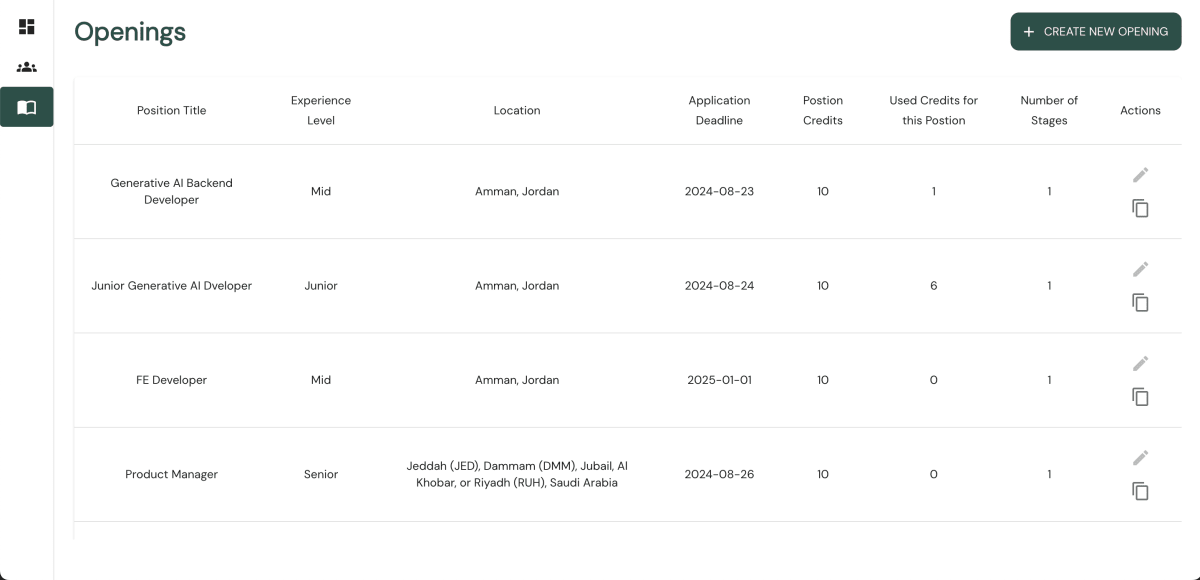Click used credits value 6

pyautogui.click(x=933, y=286)
